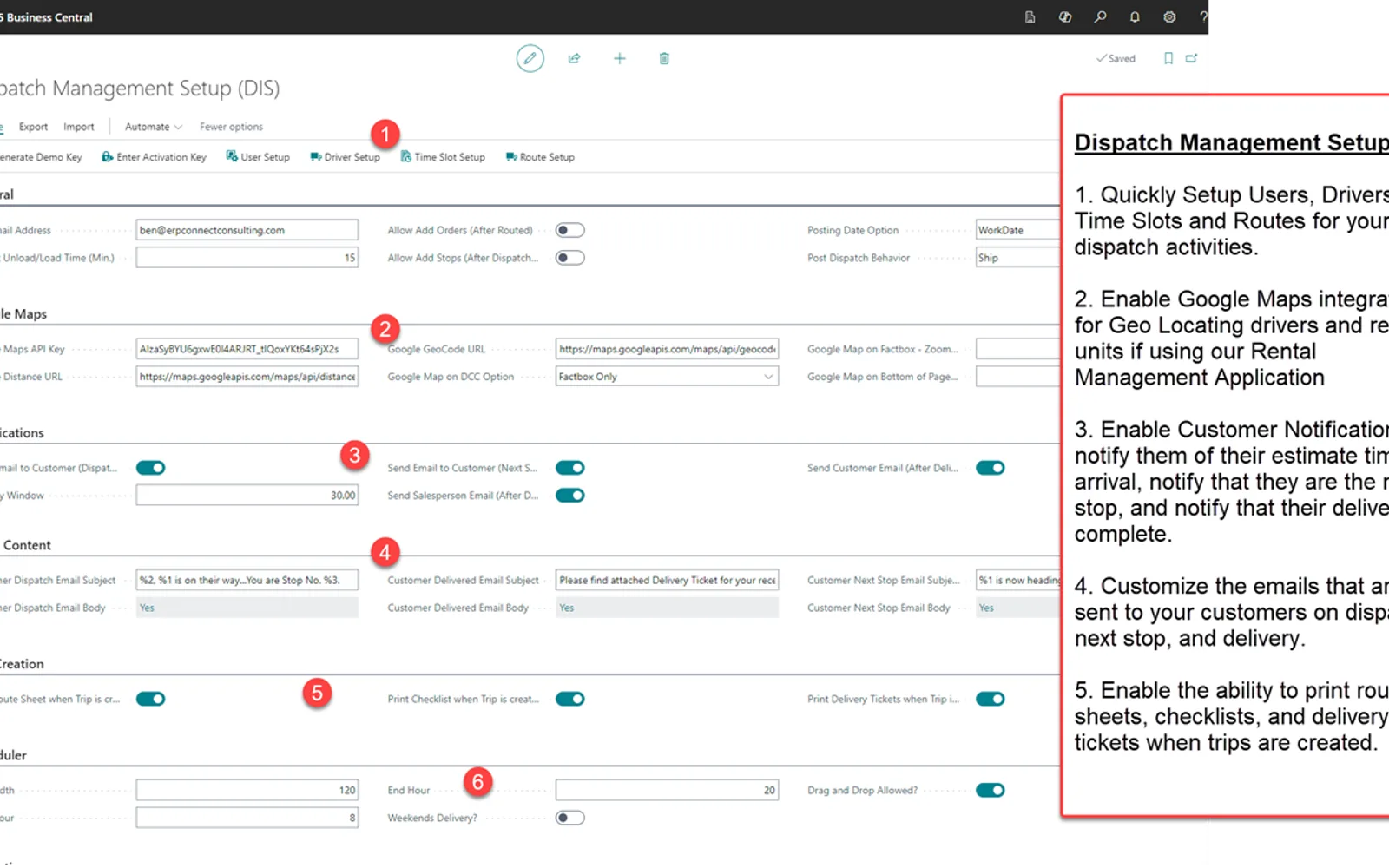Disable Send Email to Customer (Next Stop)
The height and width of the screenshot is (868, 1389).
[570, 468]
